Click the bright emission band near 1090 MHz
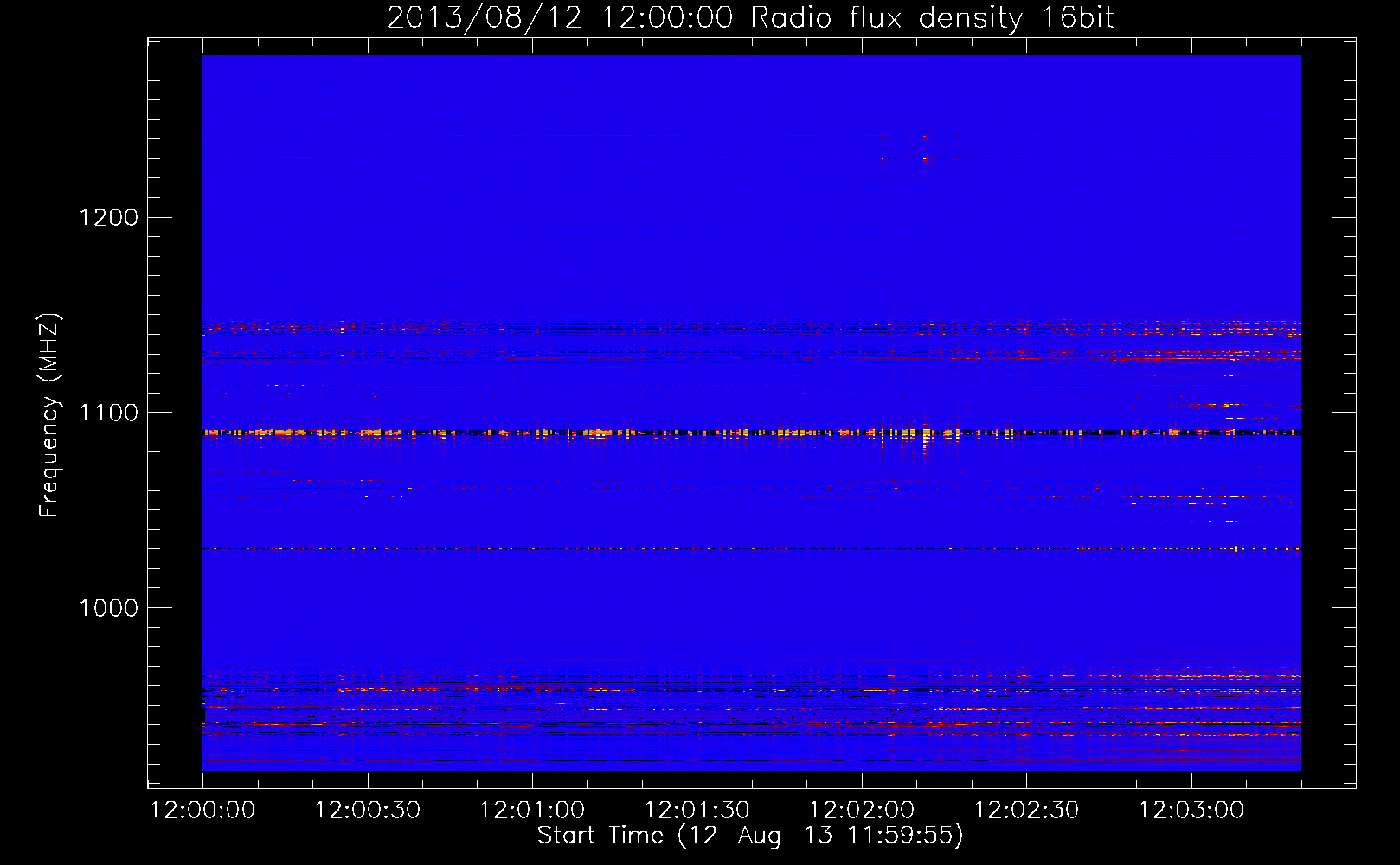This screenshot has width=1400, height=865. [752, 432]
